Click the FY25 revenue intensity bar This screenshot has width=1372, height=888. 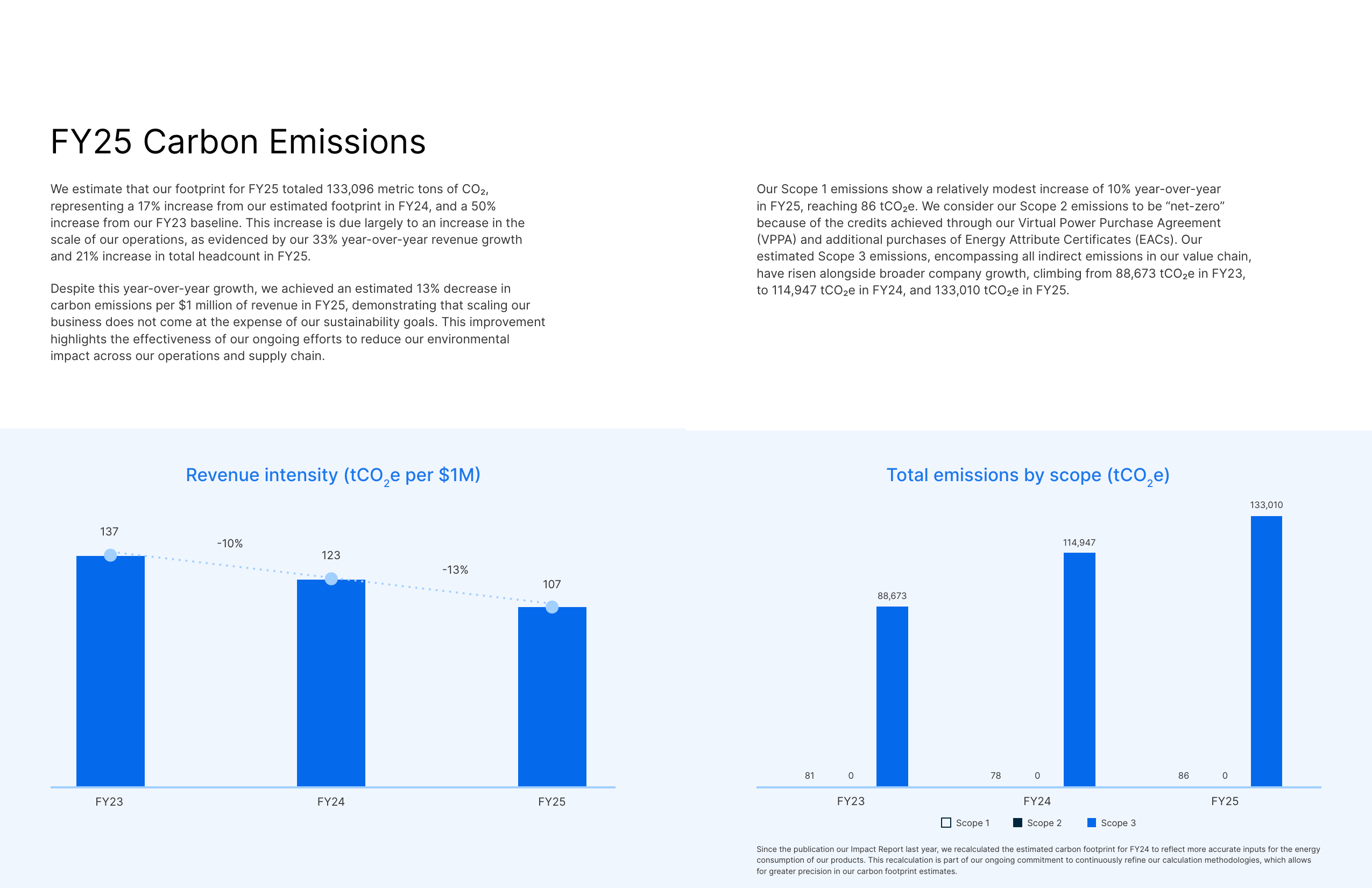[x=551, y=696]
